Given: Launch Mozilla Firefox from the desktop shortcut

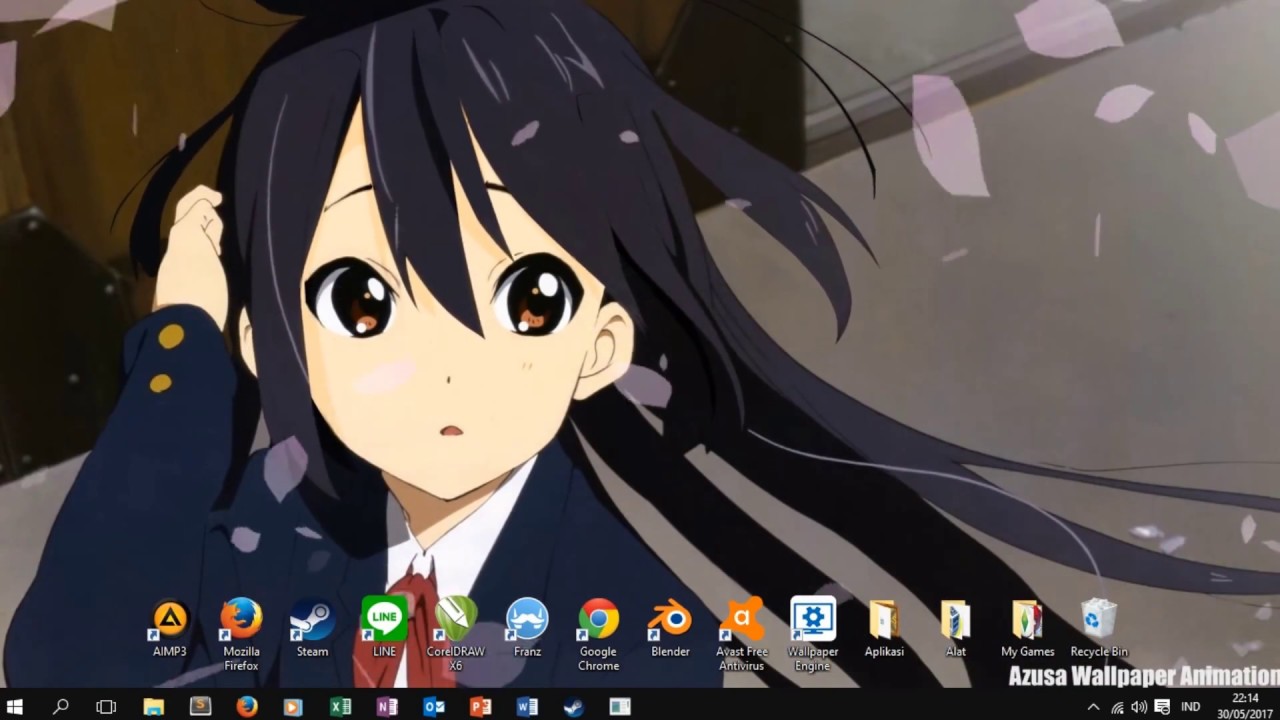Looking at the screenshot, I should point(241,635).
